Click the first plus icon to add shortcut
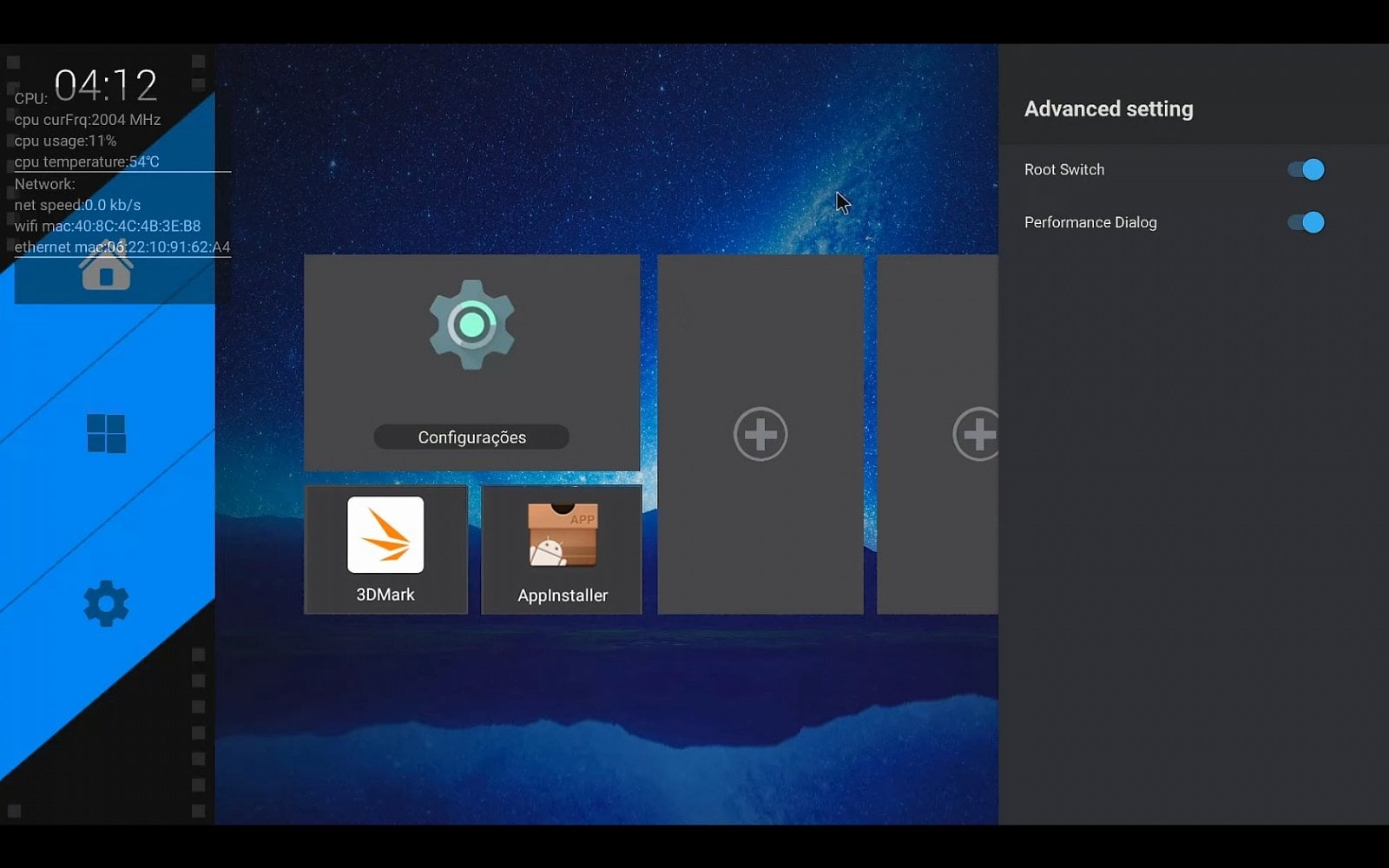1389x868 pixels. coord(760,433)
